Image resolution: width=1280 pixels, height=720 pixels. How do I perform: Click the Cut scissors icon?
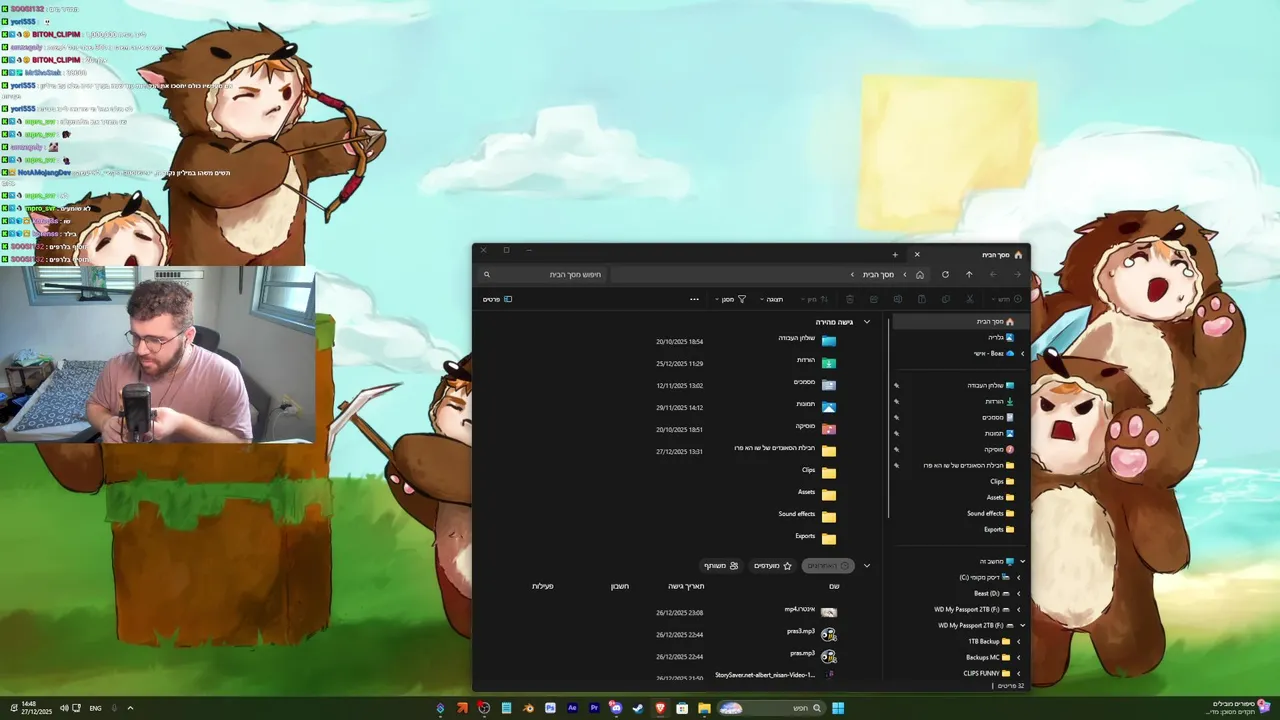[970, 299]
